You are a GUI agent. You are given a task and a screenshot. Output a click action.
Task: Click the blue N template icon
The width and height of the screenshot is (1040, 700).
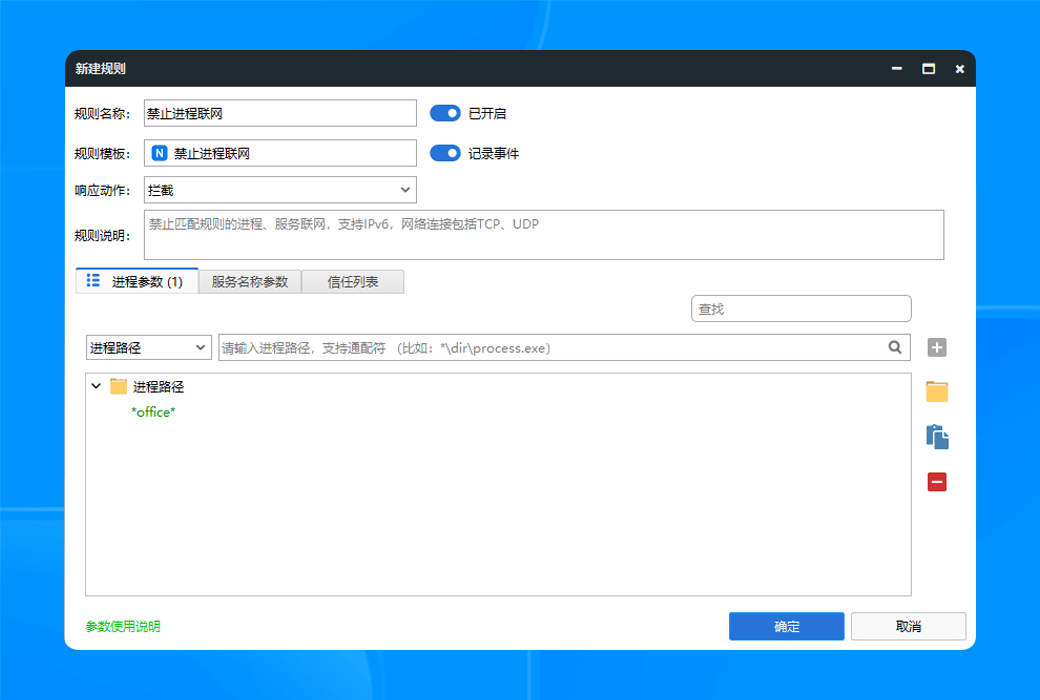click(159, 153)
